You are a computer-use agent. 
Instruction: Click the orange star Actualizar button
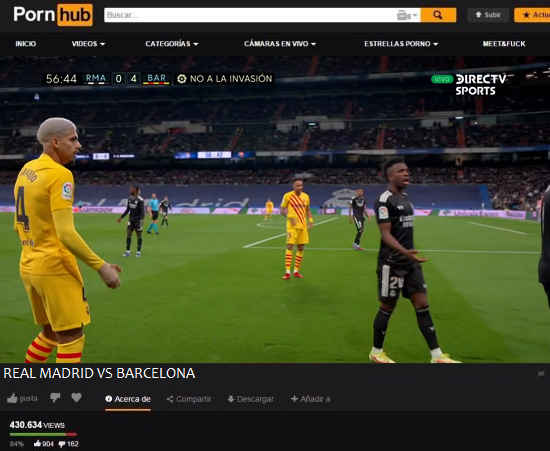(532, 15)
